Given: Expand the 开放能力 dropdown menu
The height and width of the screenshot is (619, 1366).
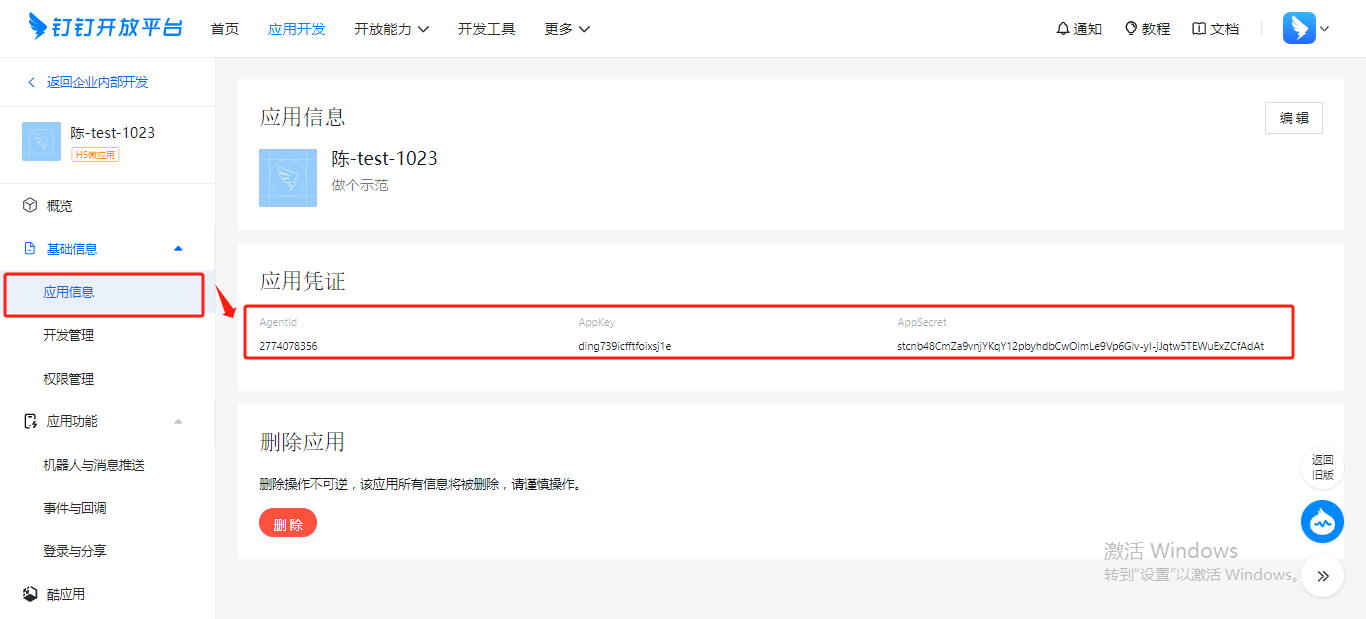Looking at the screenshot, I should pyautogui.click(x=392, y=29).
